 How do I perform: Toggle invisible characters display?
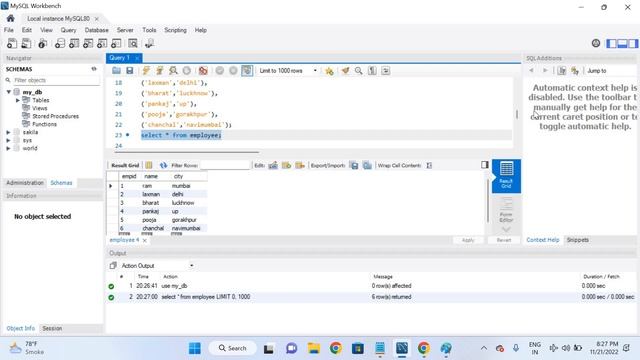pyautogui.click(x=372, y=71)
